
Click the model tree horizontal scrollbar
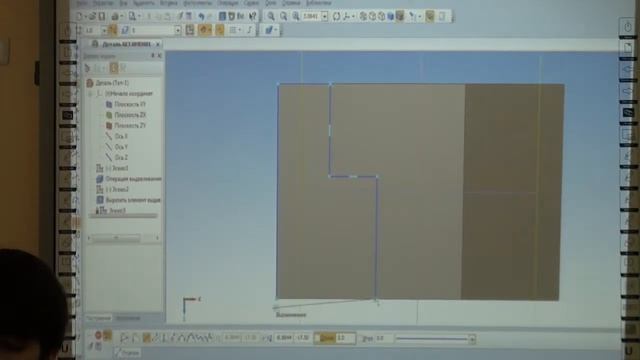click(x=123, y=238)
